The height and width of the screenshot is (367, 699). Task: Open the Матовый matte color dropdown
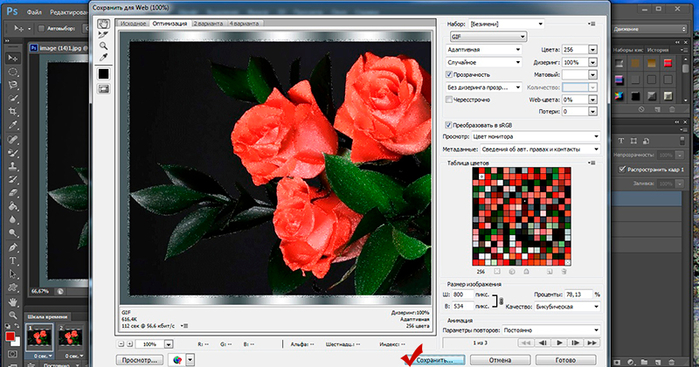coord(592,75)
